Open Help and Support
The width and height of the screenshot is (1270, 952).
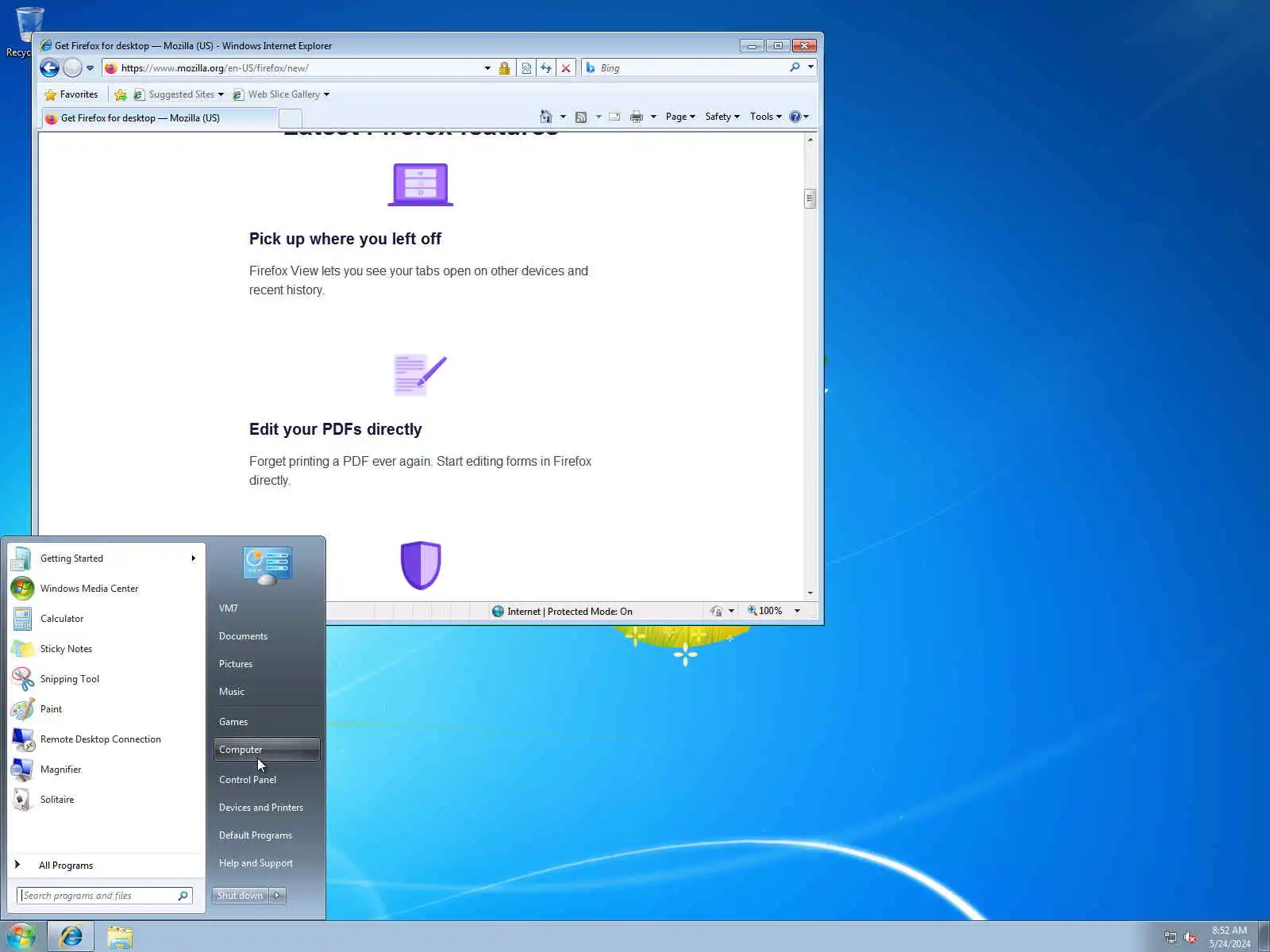(267, 863)
